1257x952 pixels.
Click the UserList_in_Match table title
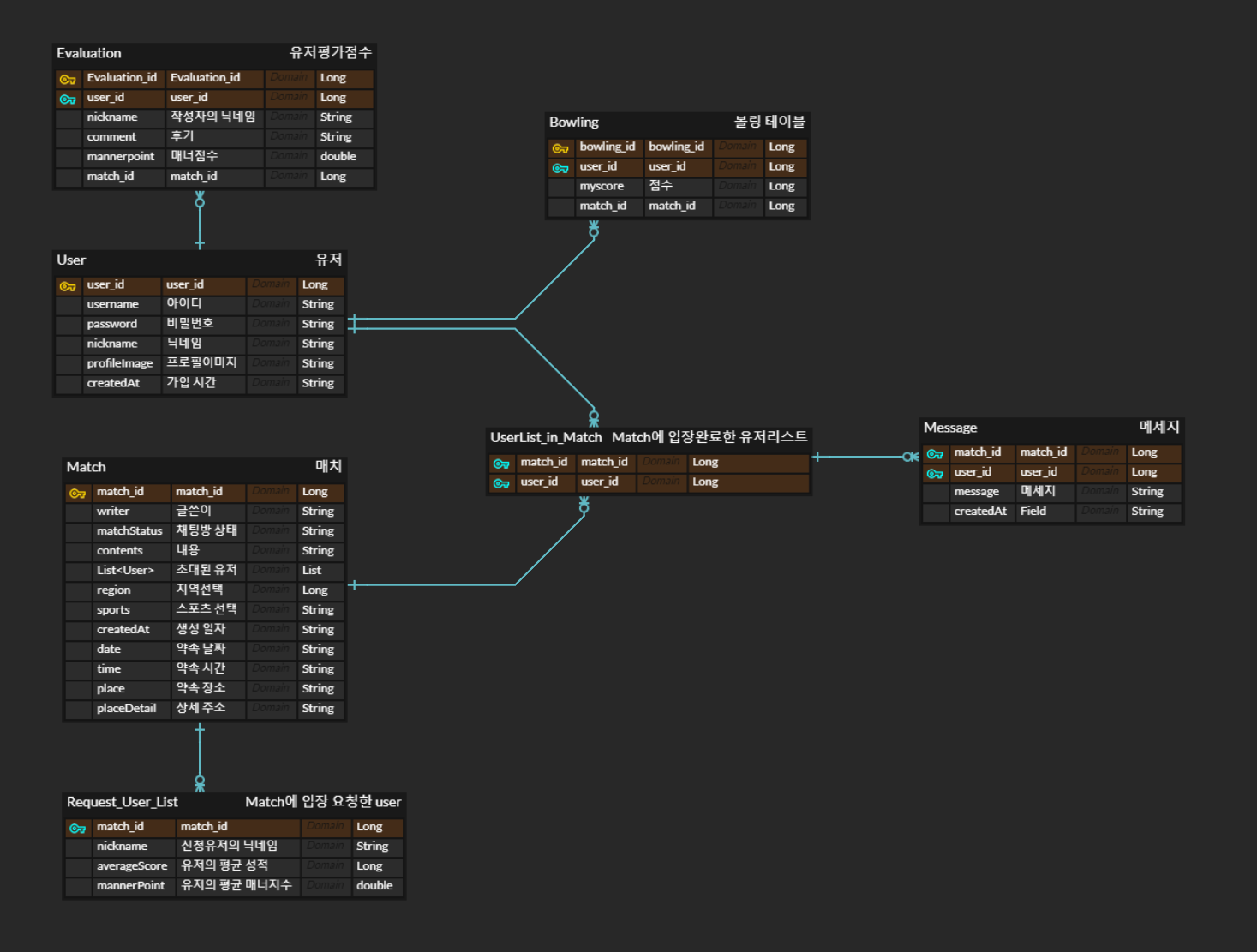[x=545, y=437]
